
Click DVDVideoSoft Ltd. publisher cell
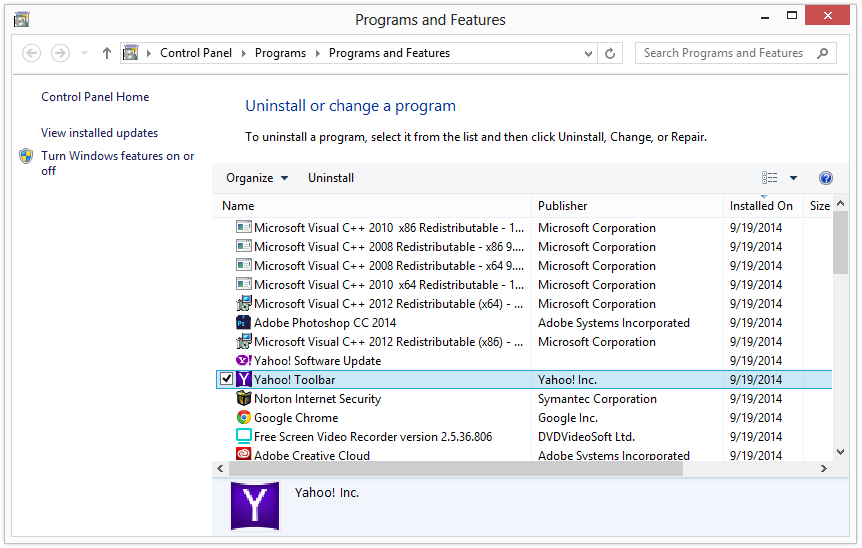[586, 437]
